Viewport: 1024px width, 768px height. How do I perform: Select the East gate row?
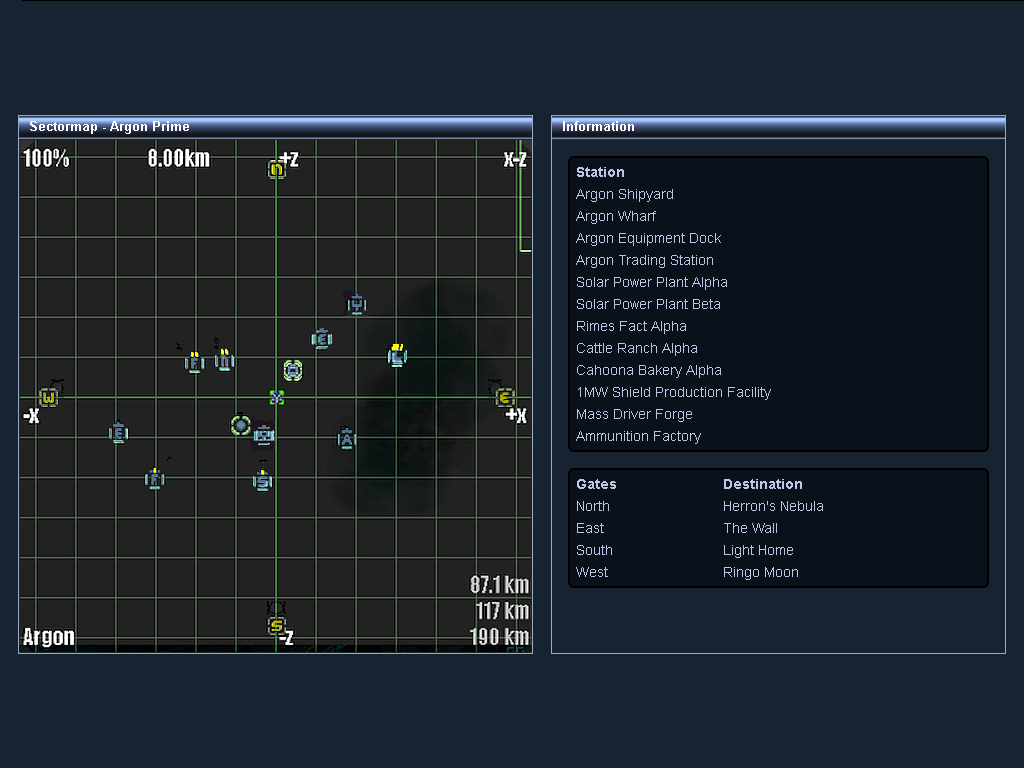[778, 528]
